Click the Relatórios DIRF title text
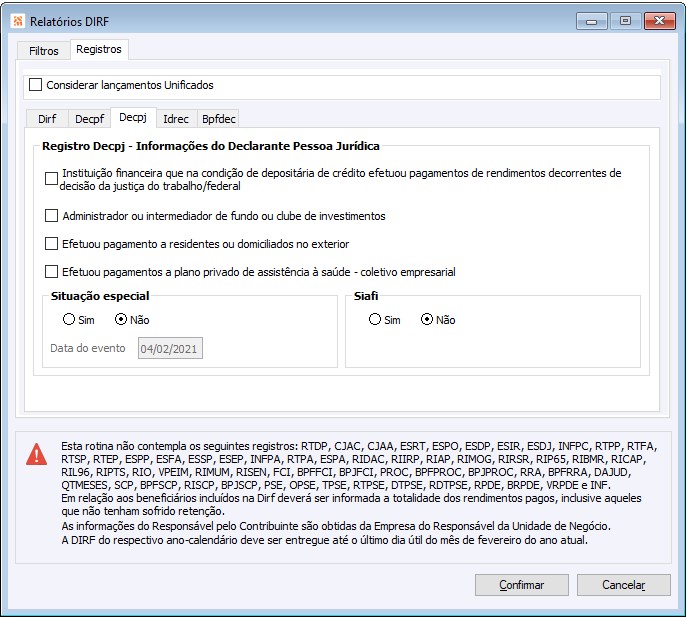The height and width of the screenshot is (618, 687). [69, 21]
